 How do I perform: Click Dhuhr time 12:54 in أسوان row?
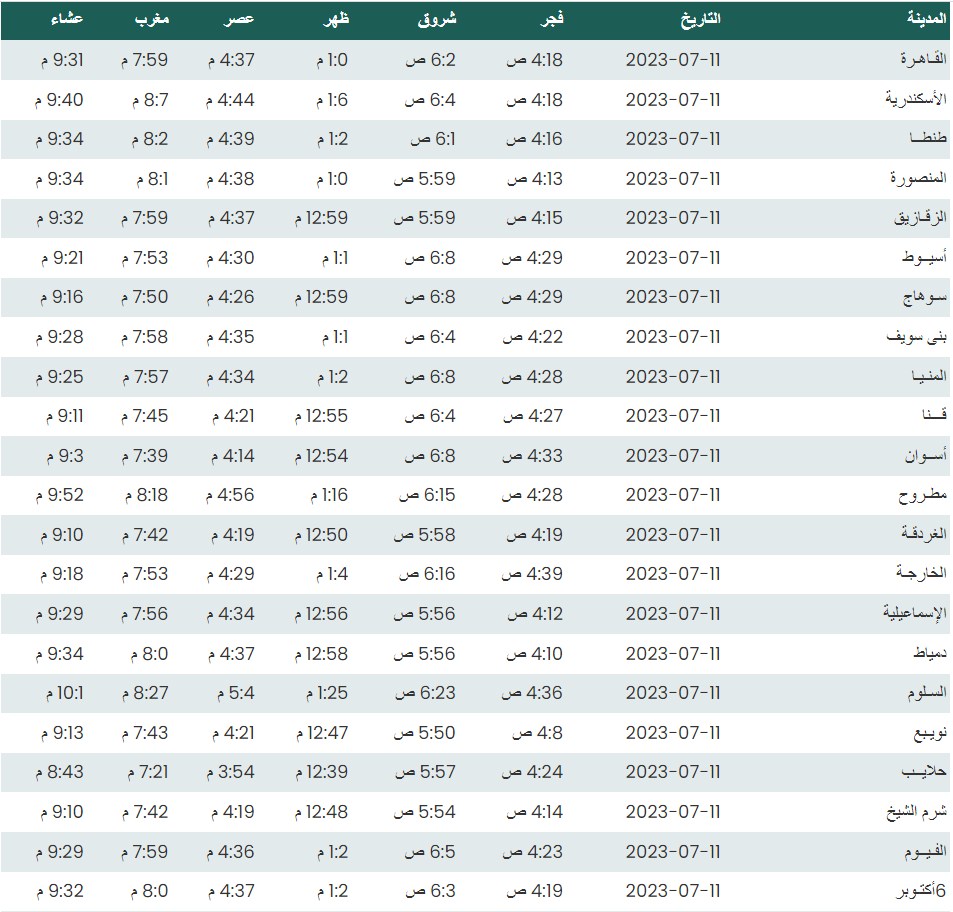(321, 456)
